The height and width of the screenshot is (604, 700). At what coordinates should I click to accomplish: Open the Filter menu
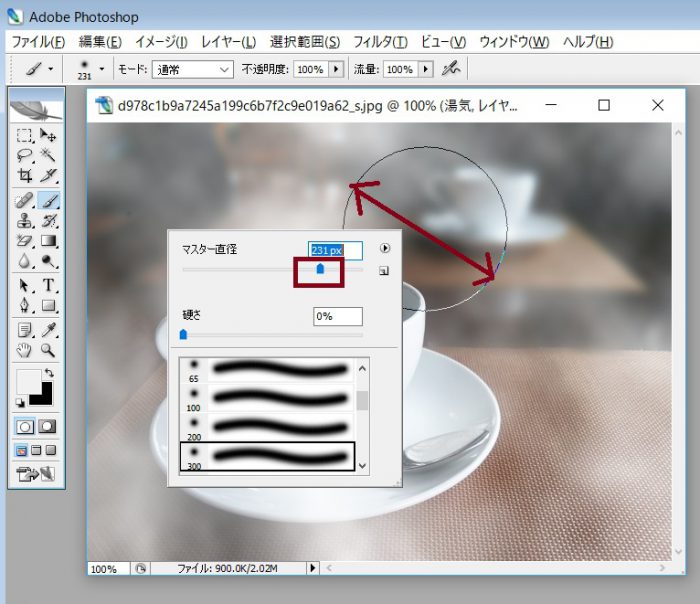(380, 42)
